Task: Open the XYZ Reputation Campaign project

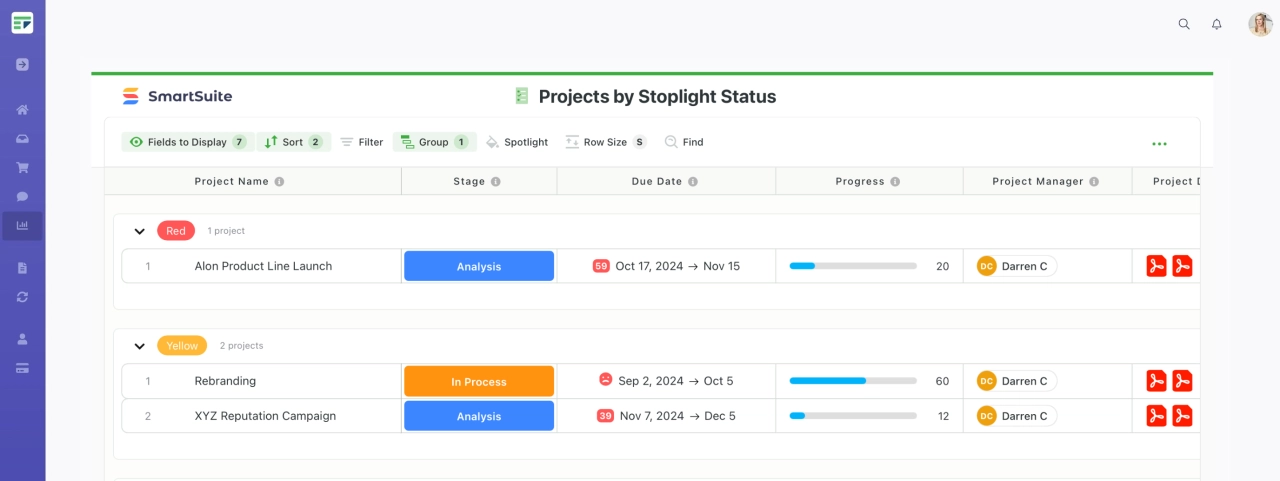Action: coord(265,416)
